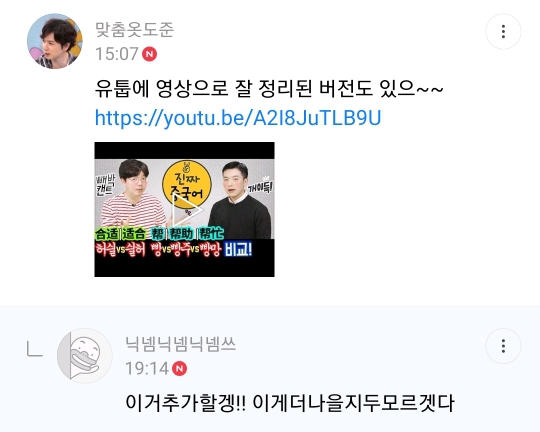Open the 닉넴닉넴닉넴쓰 username profile
The image size is (540, 432).
point(180,344)
